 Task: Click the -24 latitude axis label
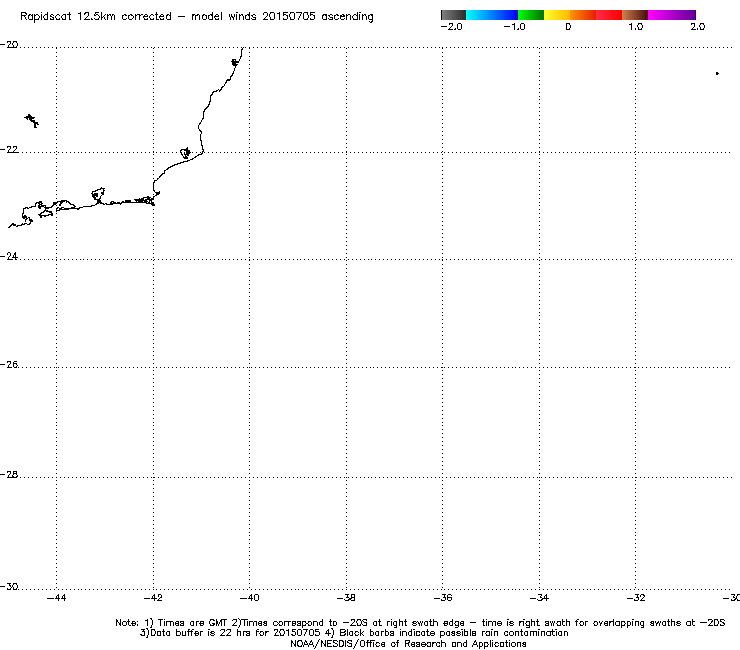[x=9, y=256]
